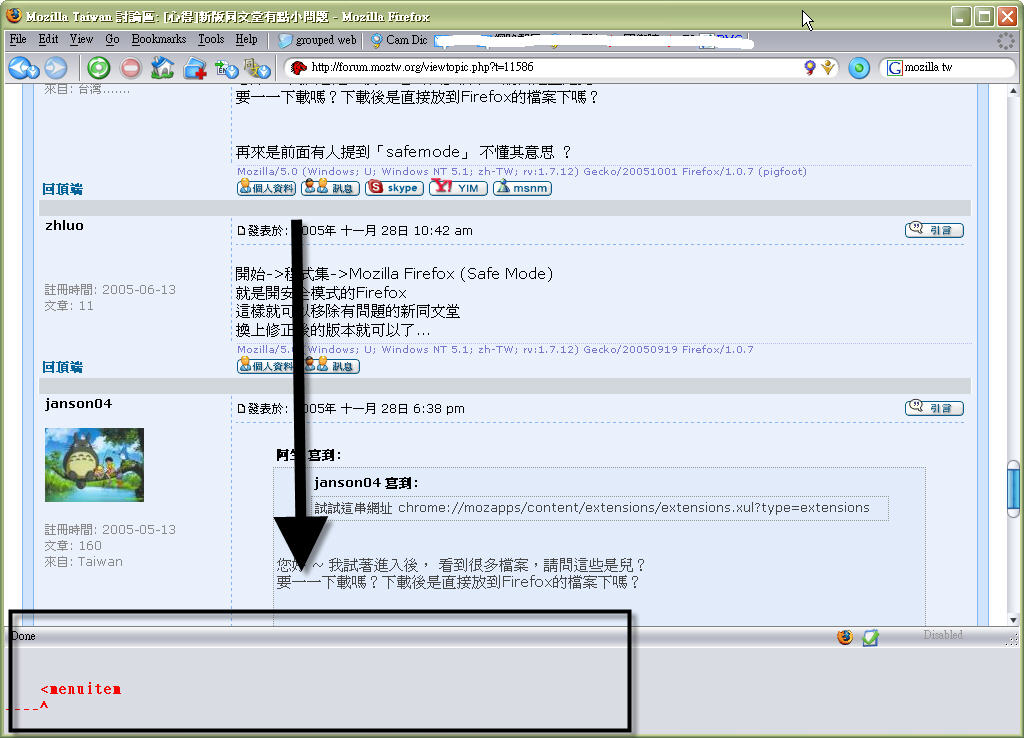Image resolution: width=1024 pixels, height=738 pixels.
Task: Click '註冊時間: 2005-05-13' text
Action: click(x=110, y=529)
